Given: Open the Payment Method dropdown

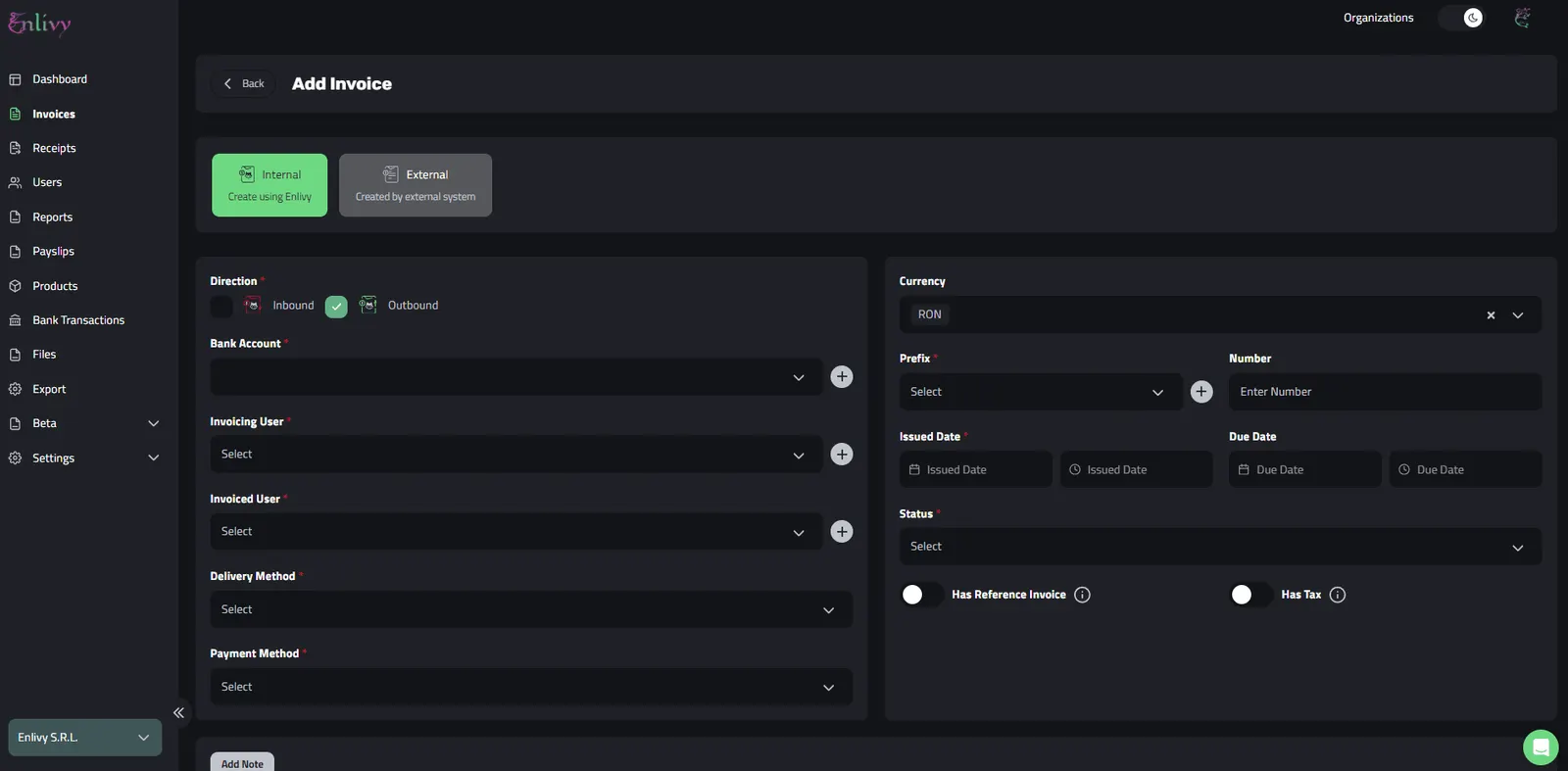Looking at the screenshot, I should (531, 687).
